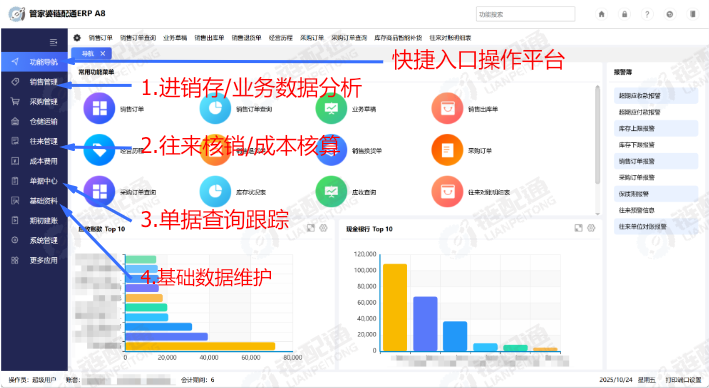Click the 2025/10/24 date in status bar
Screen dimensions: 709x388
point(616,380)
